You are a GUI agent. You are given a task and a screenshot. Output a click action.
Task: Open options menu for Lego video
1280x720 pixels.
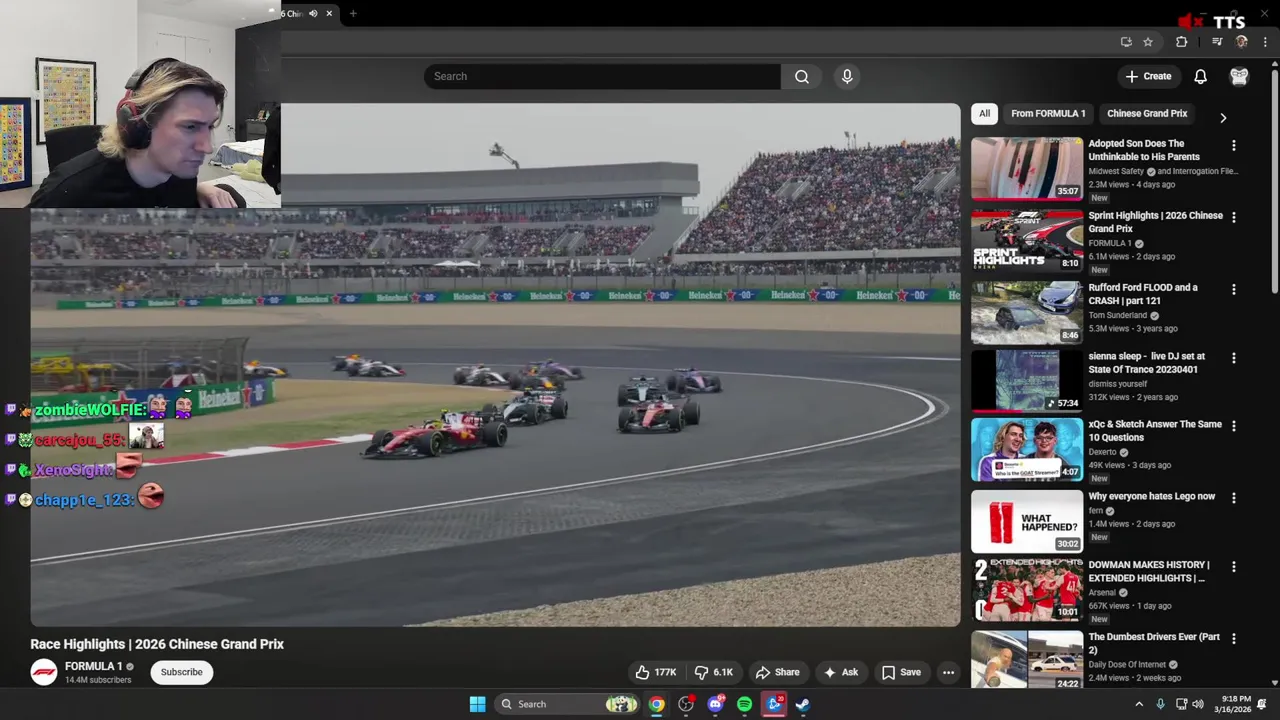tap(1233, 498)
